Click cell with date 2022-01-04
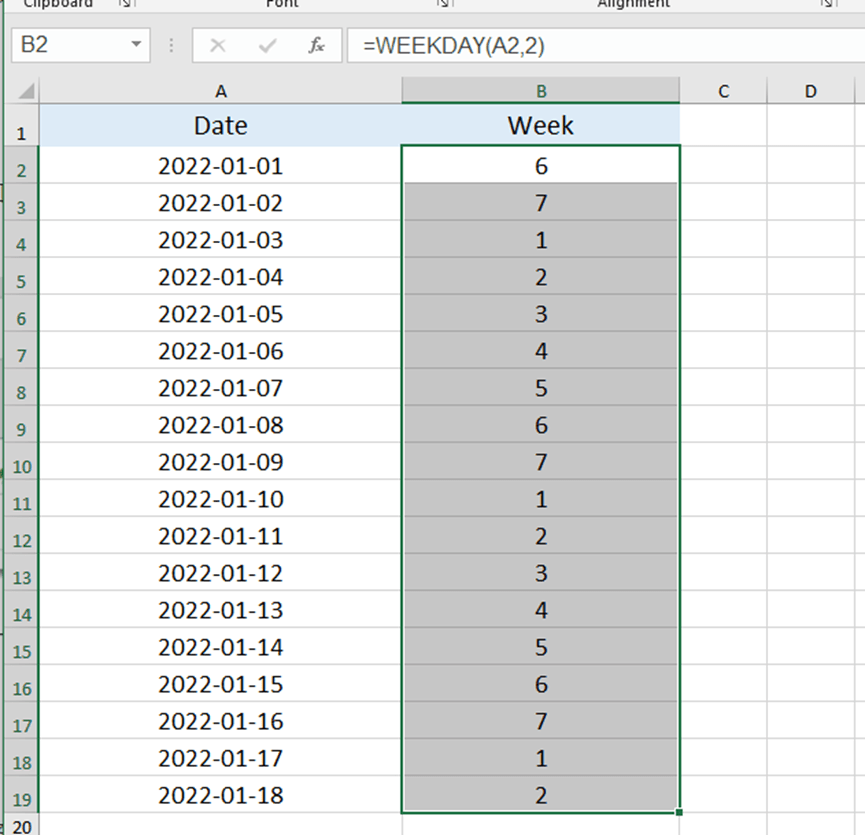The image size is (865, 835). point(221,276)
